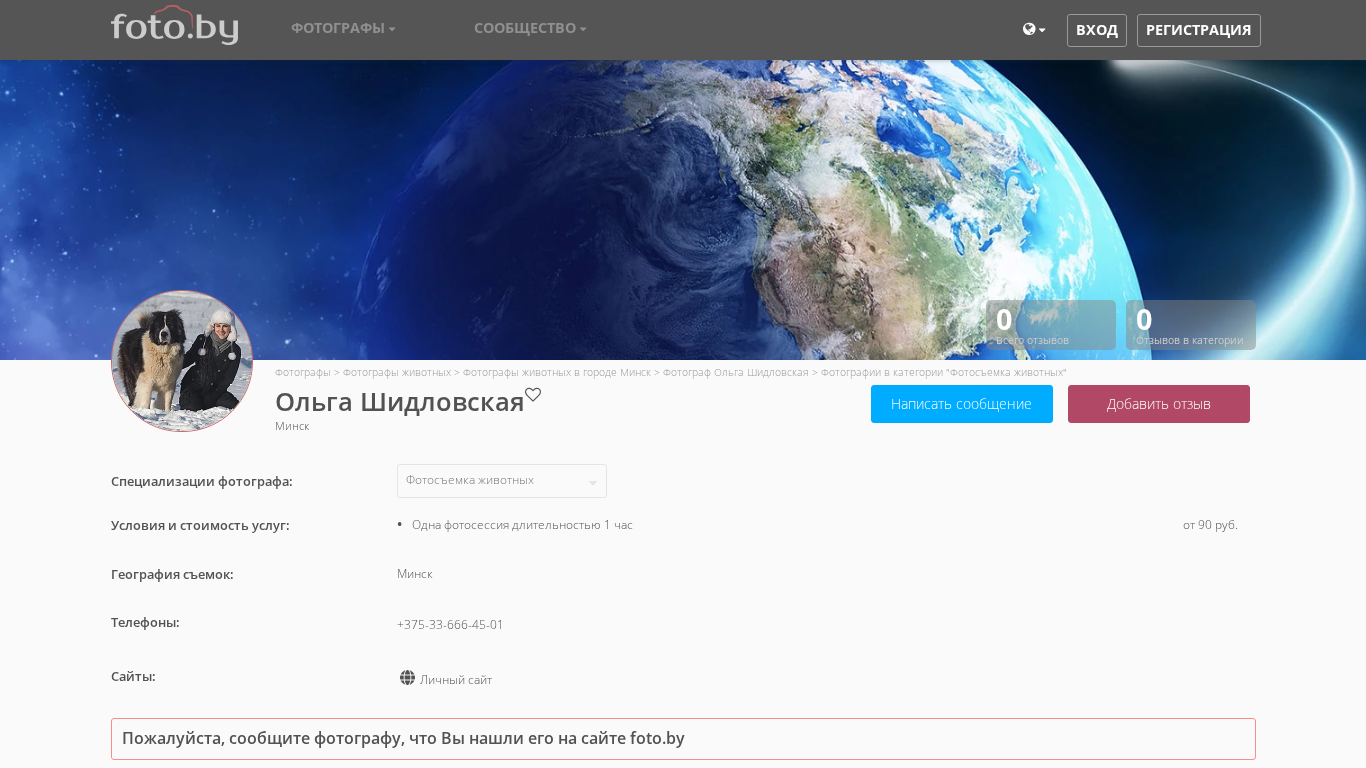Click the ВХОД login button
This screenshot has width=1366, height=768.
[x=1097, y=30]
